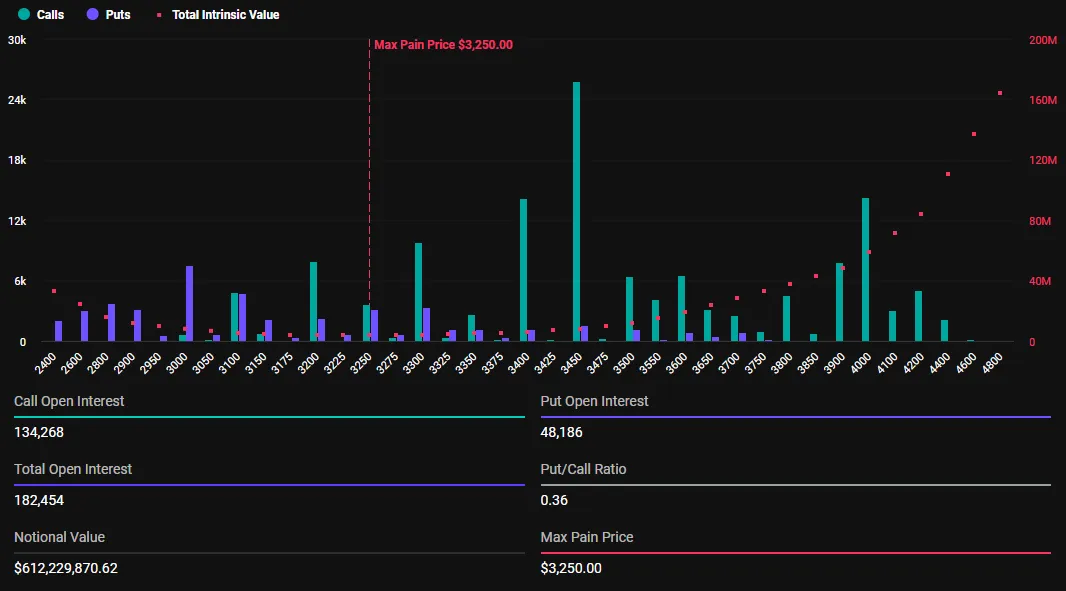
Task: Select the large Puts bar at 3000
Action: 189,300
